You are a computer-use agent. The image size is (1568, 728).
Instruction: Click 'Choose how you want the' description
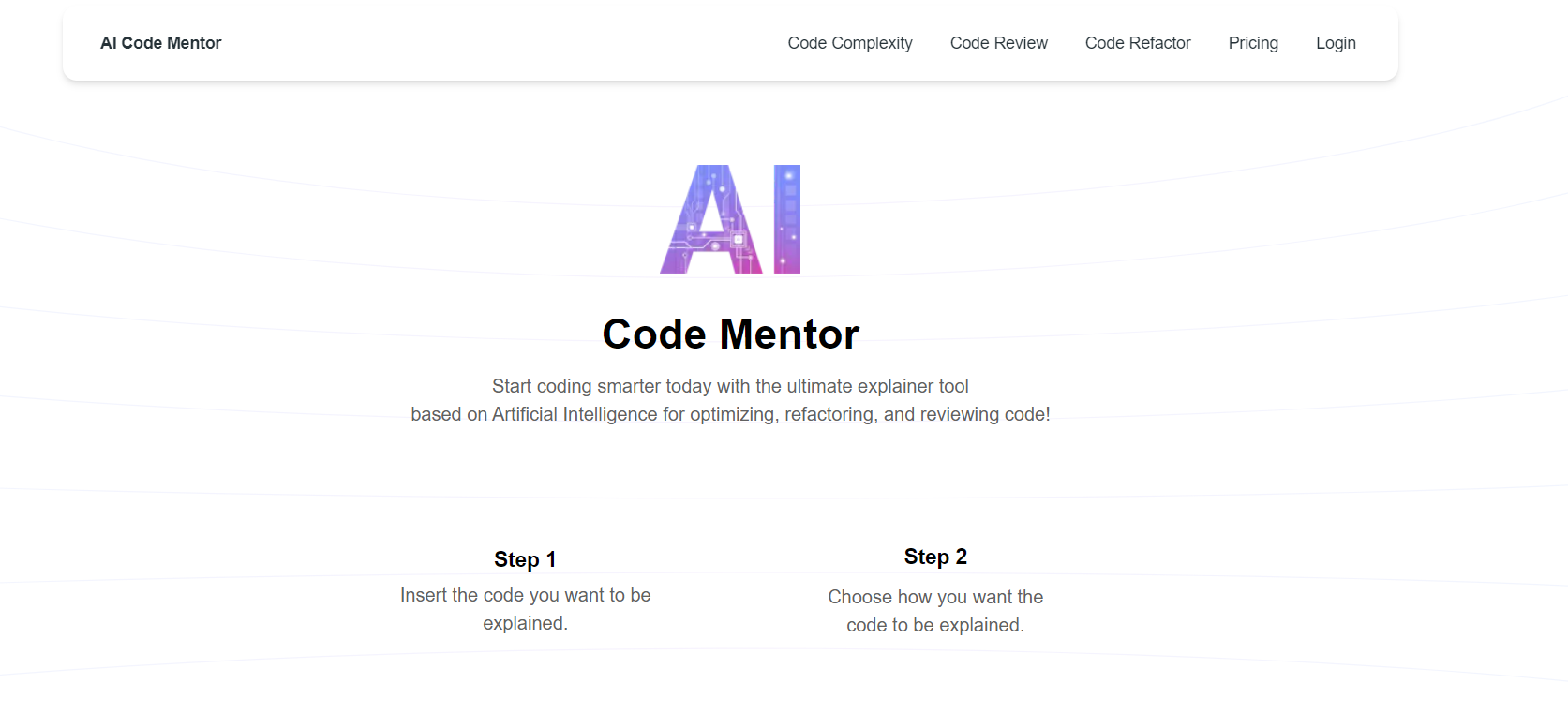935,597
